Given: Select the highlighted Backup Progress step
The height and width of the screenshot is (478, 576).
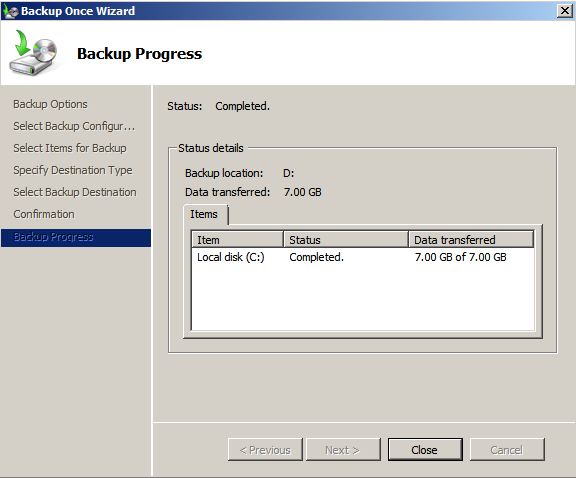Looking at the screenshot, I should click(x=76, y=237).
